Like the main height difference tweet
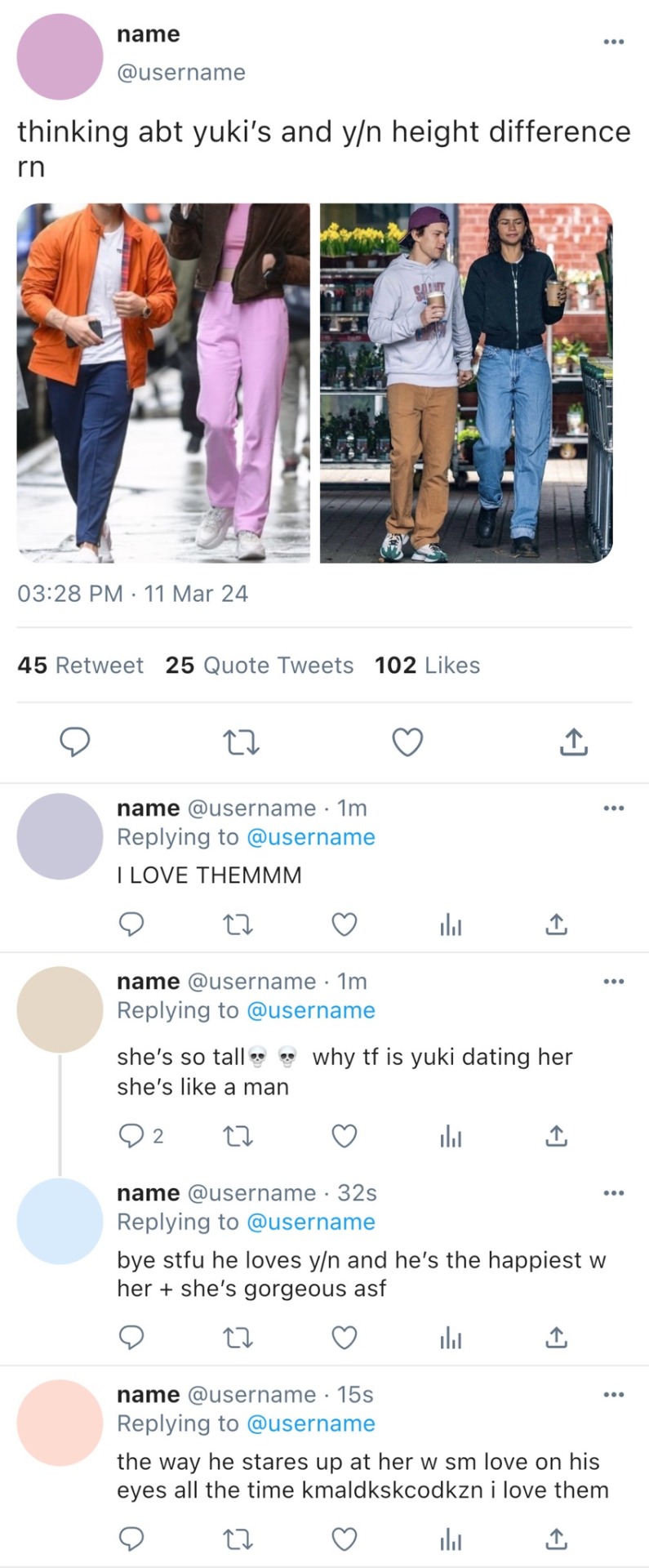Screen dimensions: 649x1568 pos(407,742)
